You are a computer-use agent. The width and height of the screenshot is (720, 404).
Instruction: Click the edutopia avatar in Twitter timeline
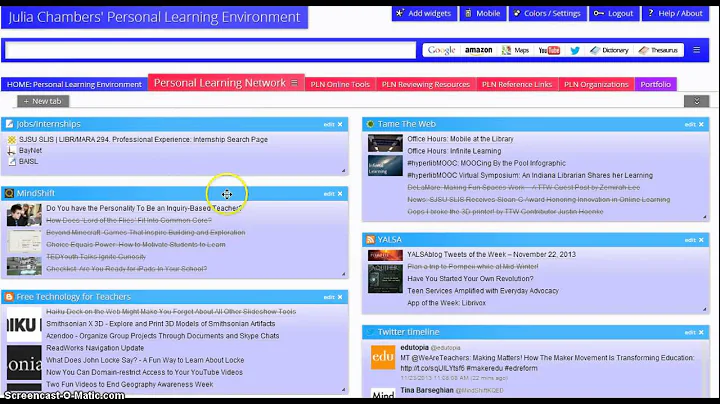click(383, 357)
